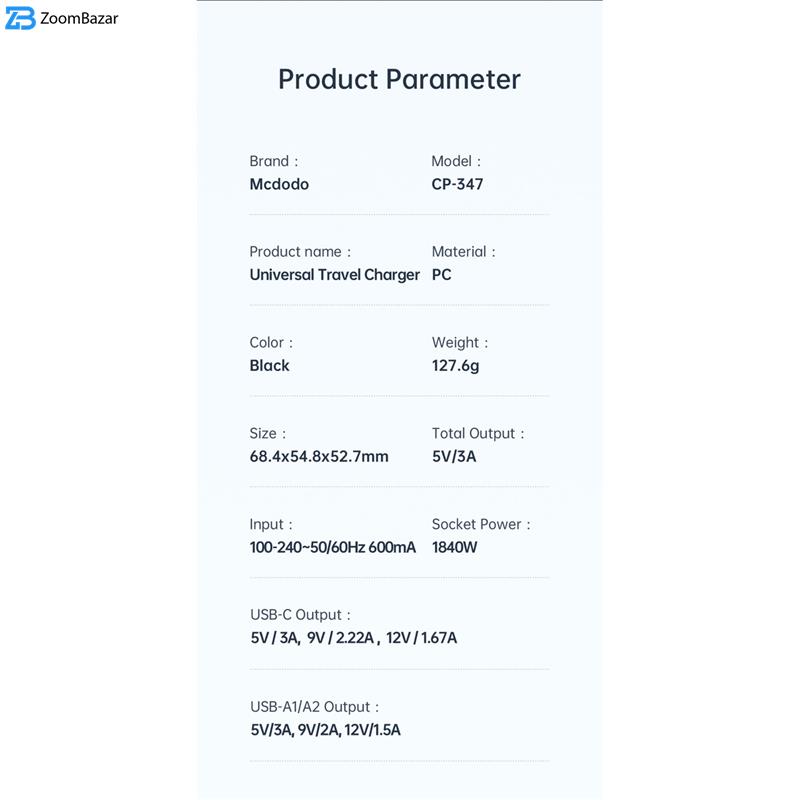Select the PC material value
Screen dimensions: 800x800
click(441, 275)
